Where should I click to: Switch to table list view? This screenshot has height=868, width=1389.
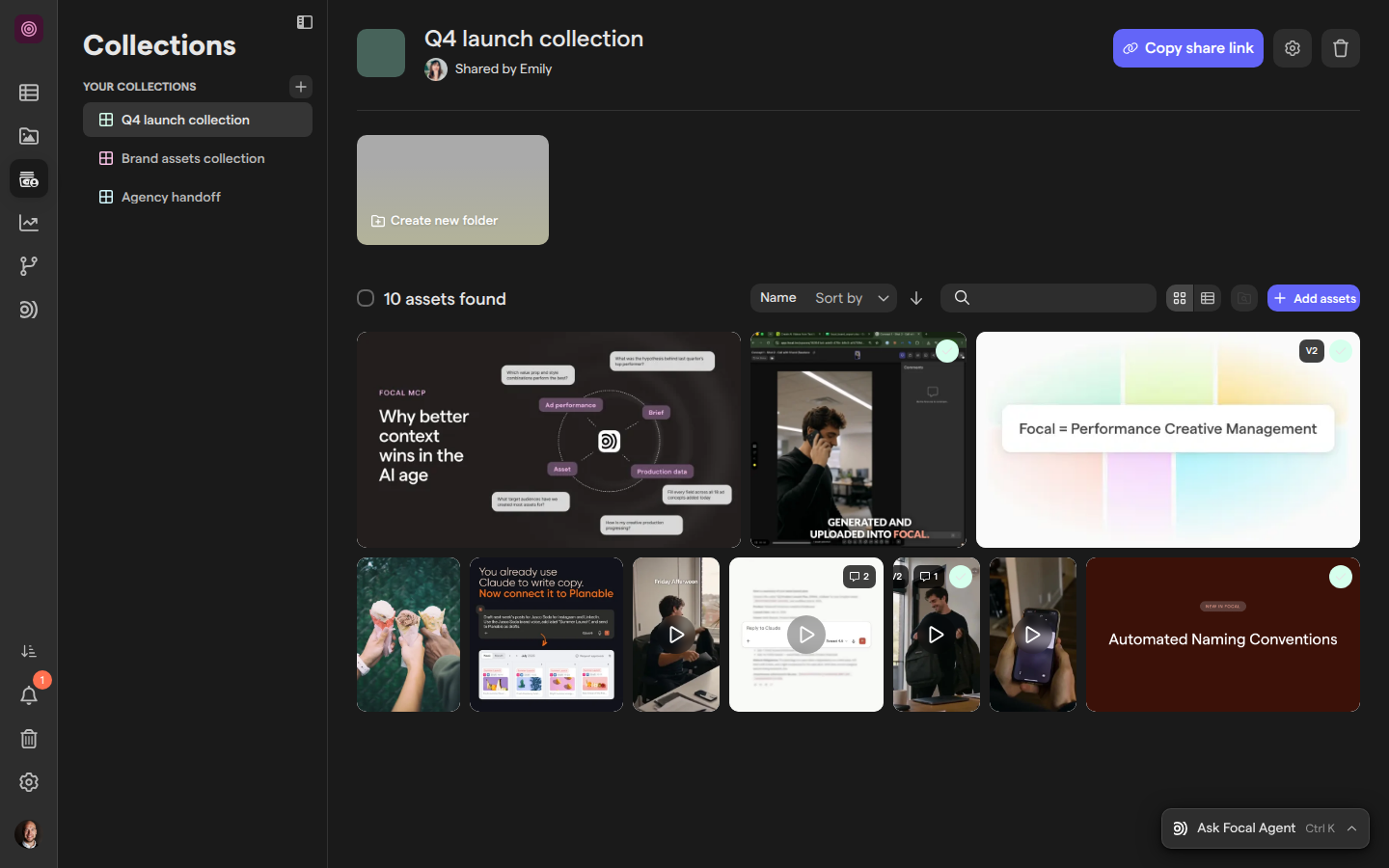click(x=1208, y=298)
